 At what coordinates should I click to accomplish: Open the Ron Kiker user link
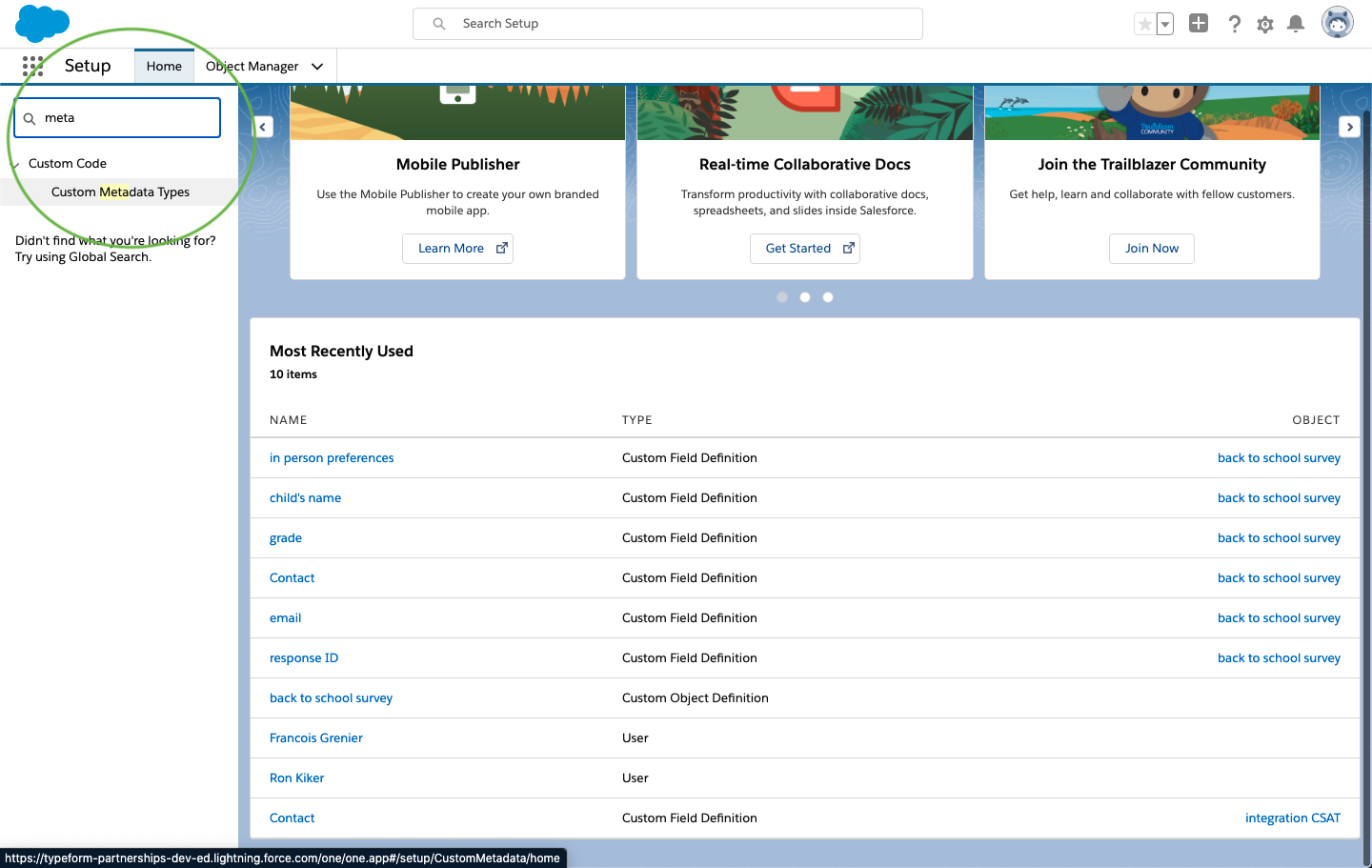(x=296, y=777)
